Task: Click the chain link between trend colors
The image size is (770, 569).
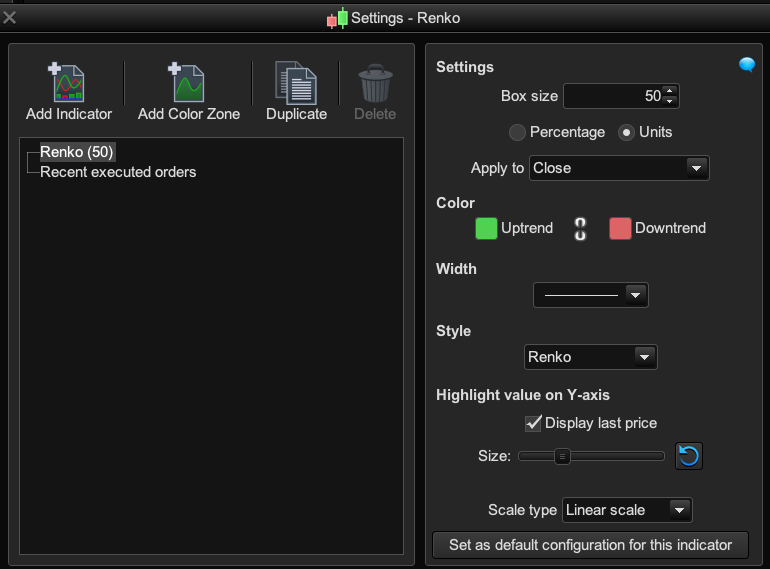Action: (x=581, y=229)
